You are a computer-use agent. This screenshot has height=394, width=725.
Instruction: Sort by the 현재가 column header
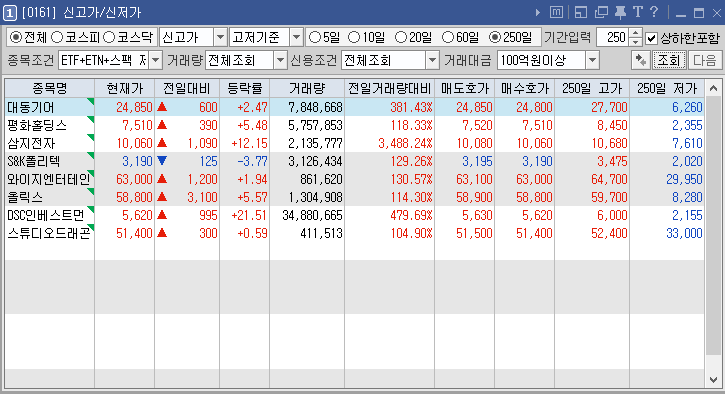[125, 88]
